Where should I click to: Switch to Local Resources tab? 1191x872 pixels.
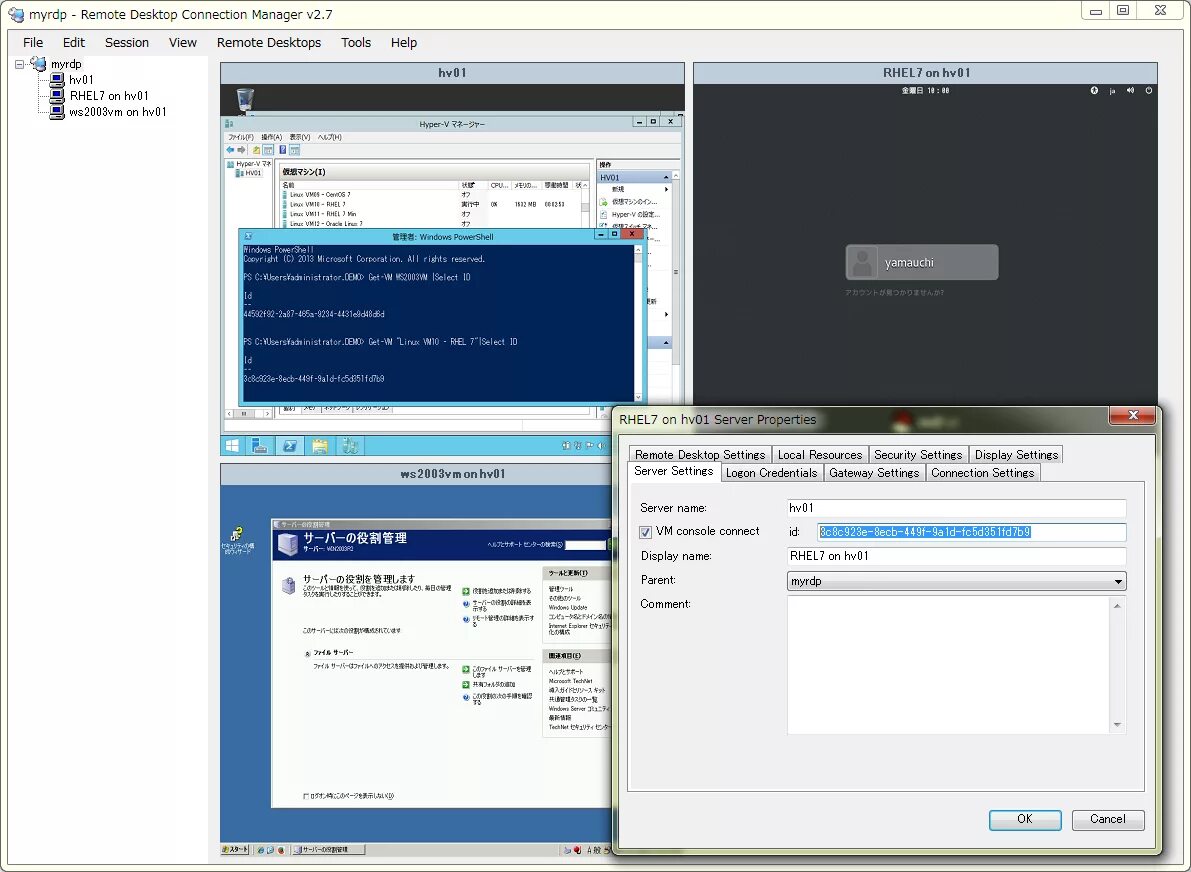(820, 454)
